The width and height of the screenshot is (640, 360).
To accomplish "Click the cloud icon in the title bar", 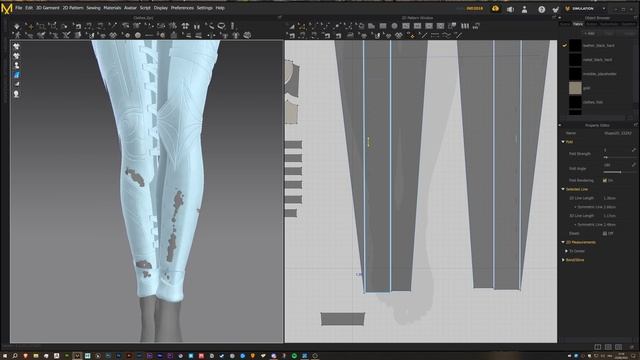I will 495,9.
